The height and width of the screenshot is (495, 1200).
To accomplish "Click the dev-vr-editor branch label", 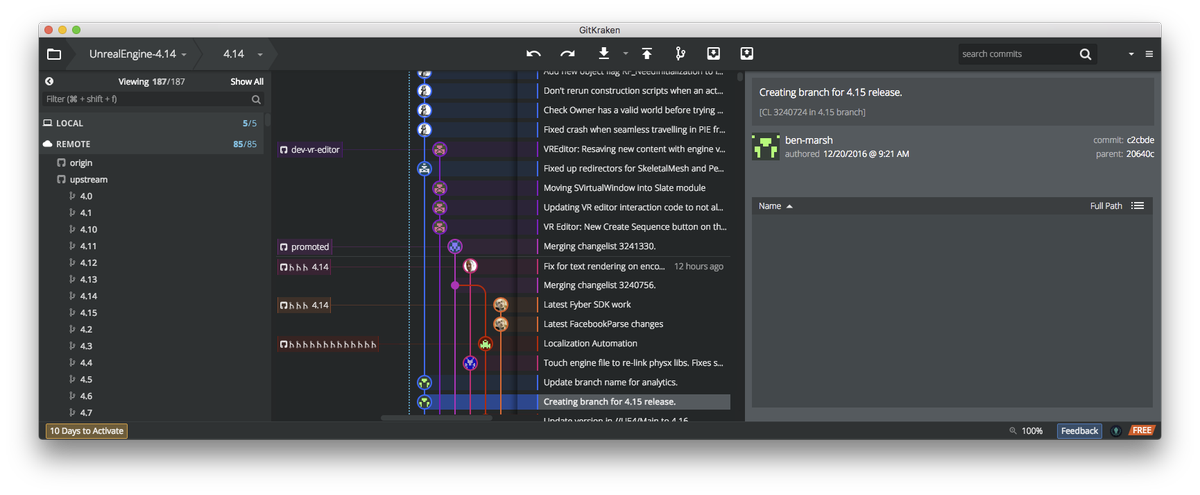I will point(310,149).
